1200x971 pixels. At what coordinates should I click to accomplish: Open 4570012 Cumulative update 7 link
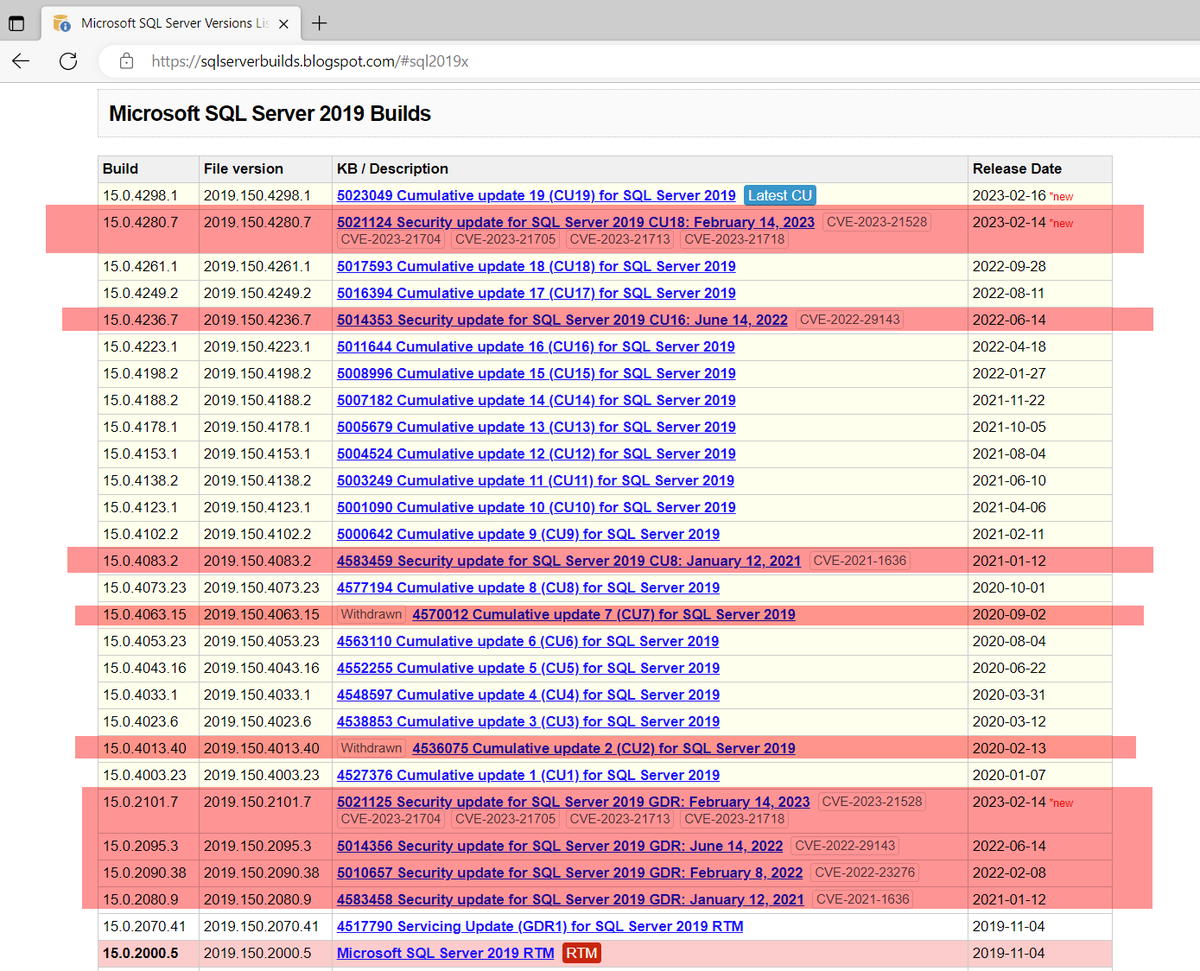[604, 614]
